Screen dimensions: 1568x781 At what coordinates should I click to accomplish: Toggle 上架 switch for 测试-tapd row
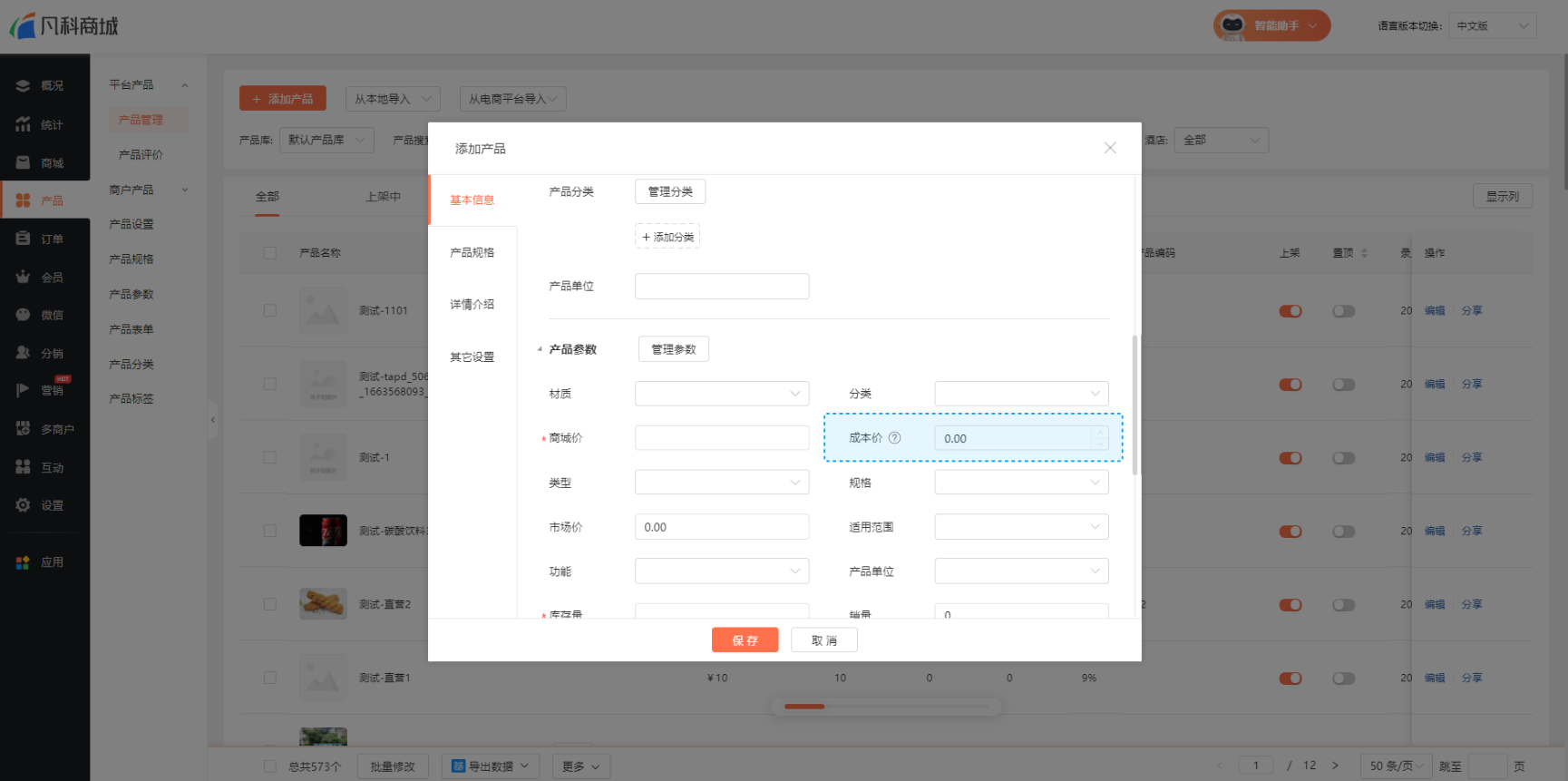(1290, 385)
